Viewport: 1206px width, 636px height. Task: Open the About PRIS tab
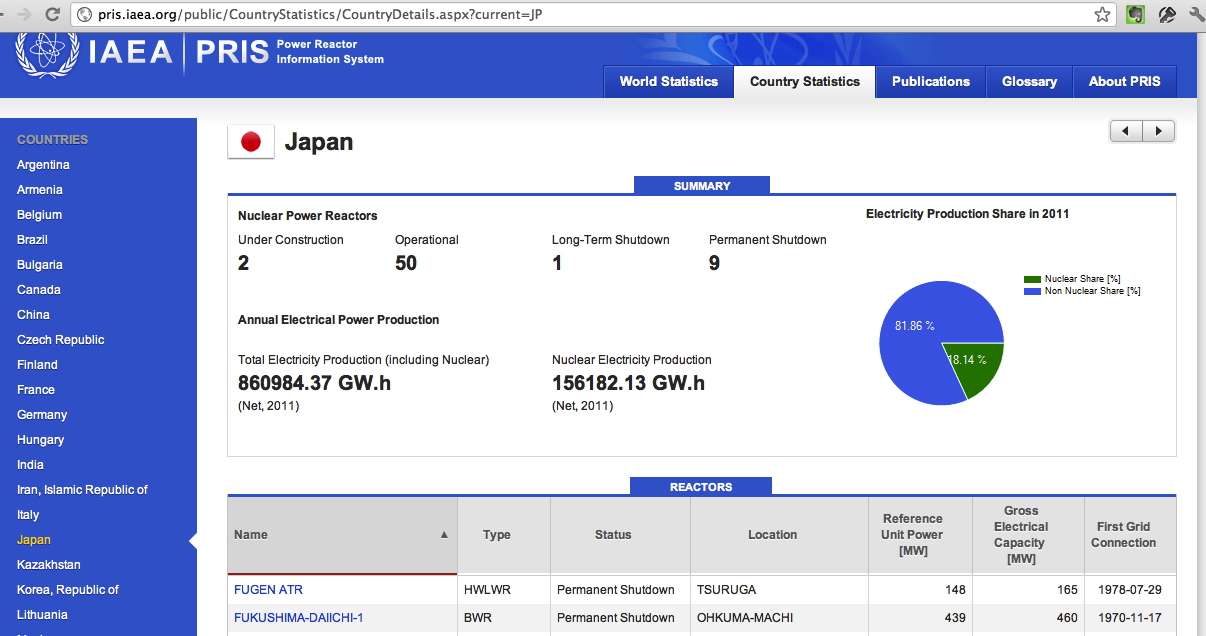click(x=1125, y=82)
